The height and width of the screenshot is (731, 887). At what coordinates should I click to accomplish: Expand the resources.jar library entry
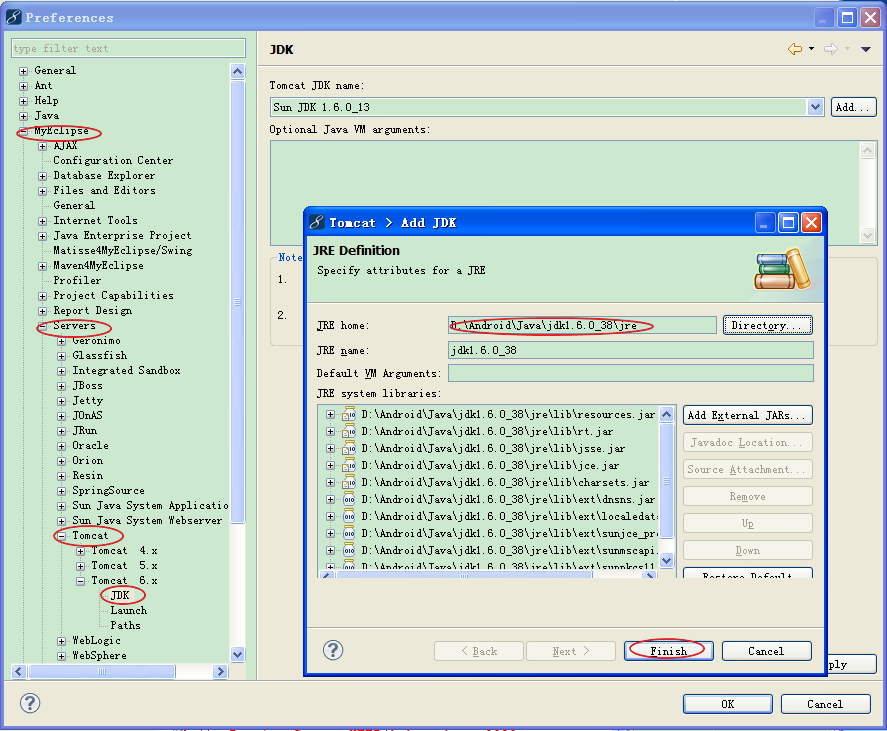330,415
